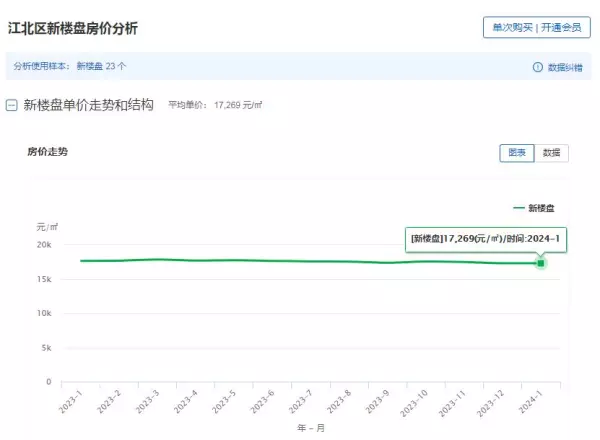The width and height of the screenshot is (600, 440).
Task: Click the 2023-1 x-axis label
Action: coord(70,402)
